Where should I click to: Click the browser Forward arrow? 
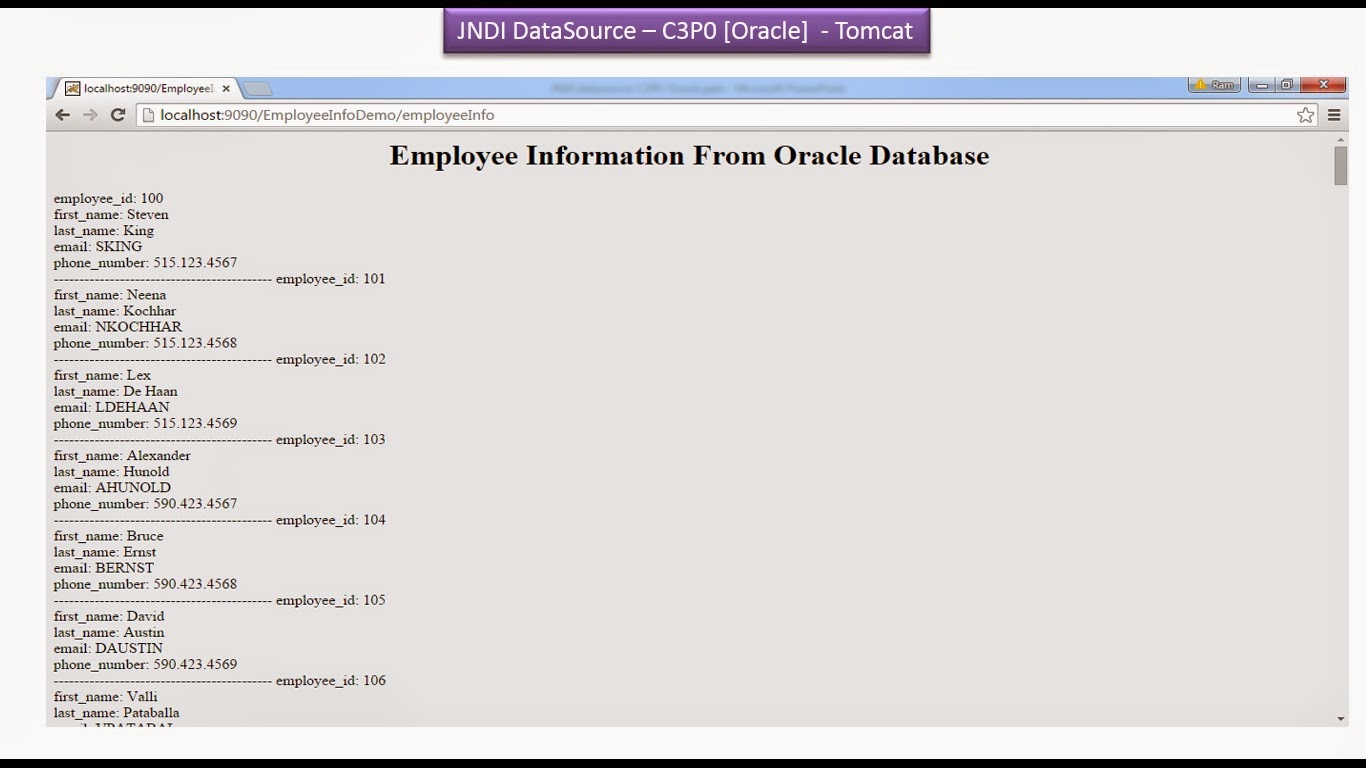coord(90,115)
